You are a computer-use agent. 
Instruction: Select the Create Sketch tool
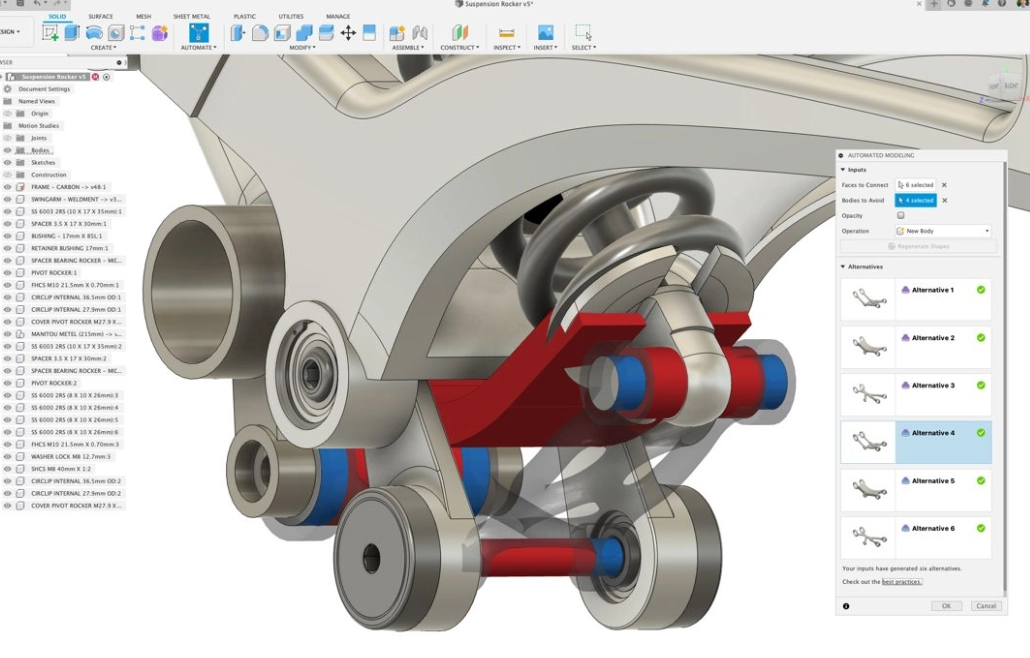(50, 32)
